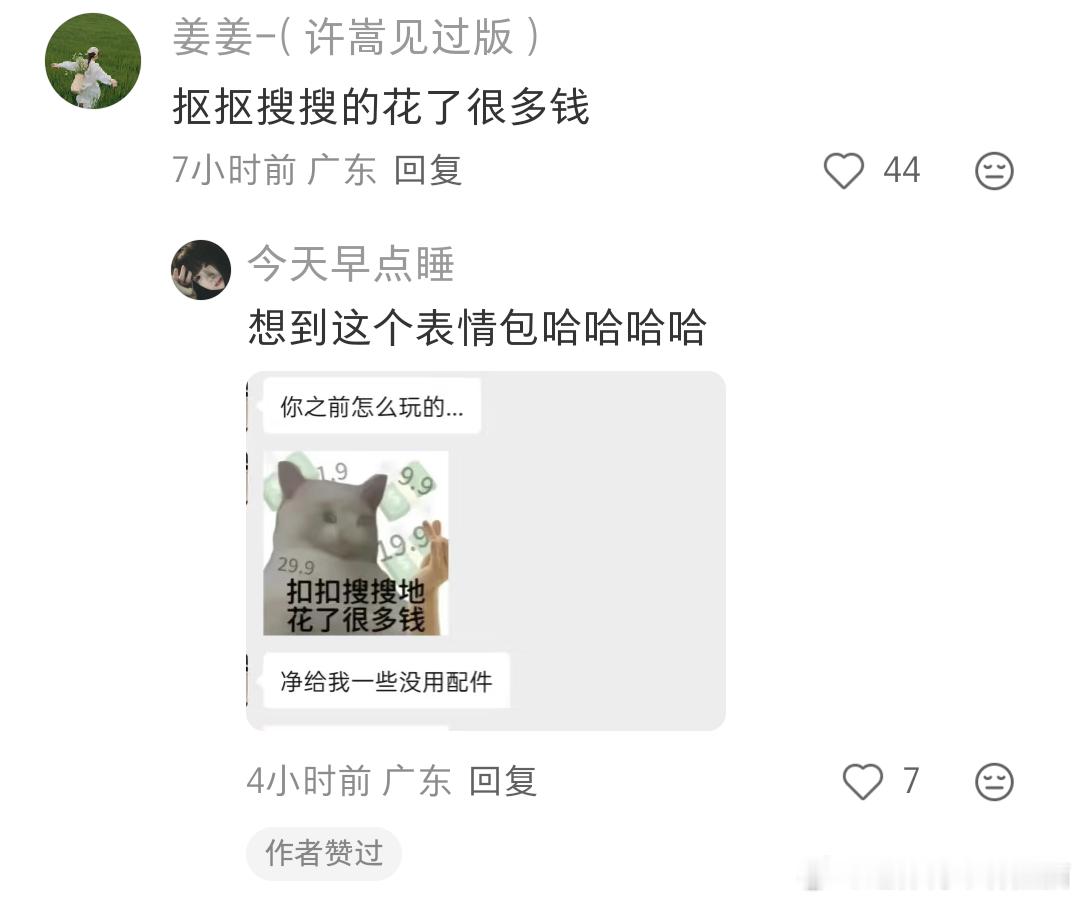
Task: Tap the like count 7
Action: tap(911, 781)
